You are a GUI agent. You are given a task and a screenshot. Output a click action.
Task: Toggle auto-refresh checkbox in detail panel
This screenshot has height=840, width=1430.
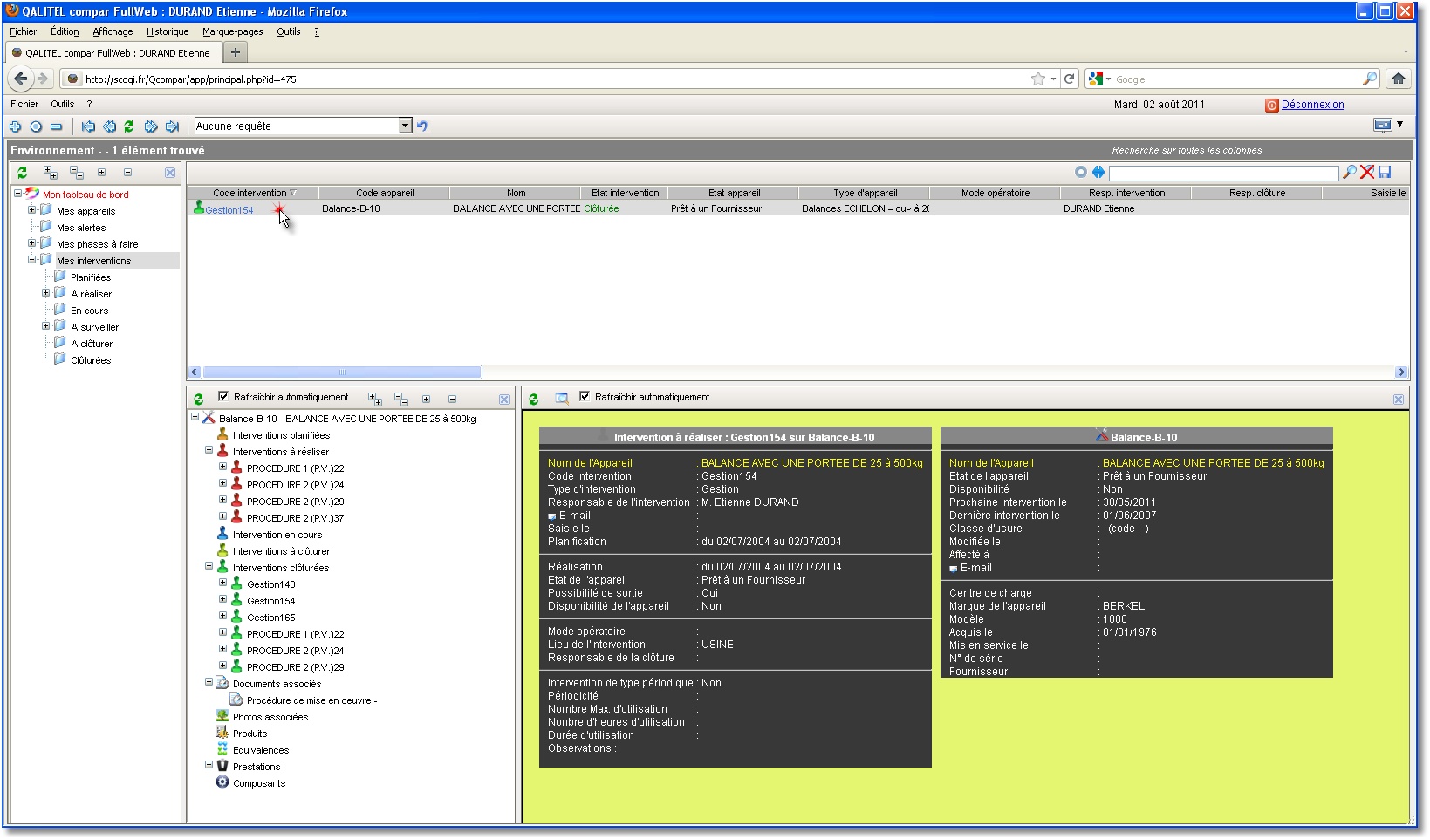(585, 396)
